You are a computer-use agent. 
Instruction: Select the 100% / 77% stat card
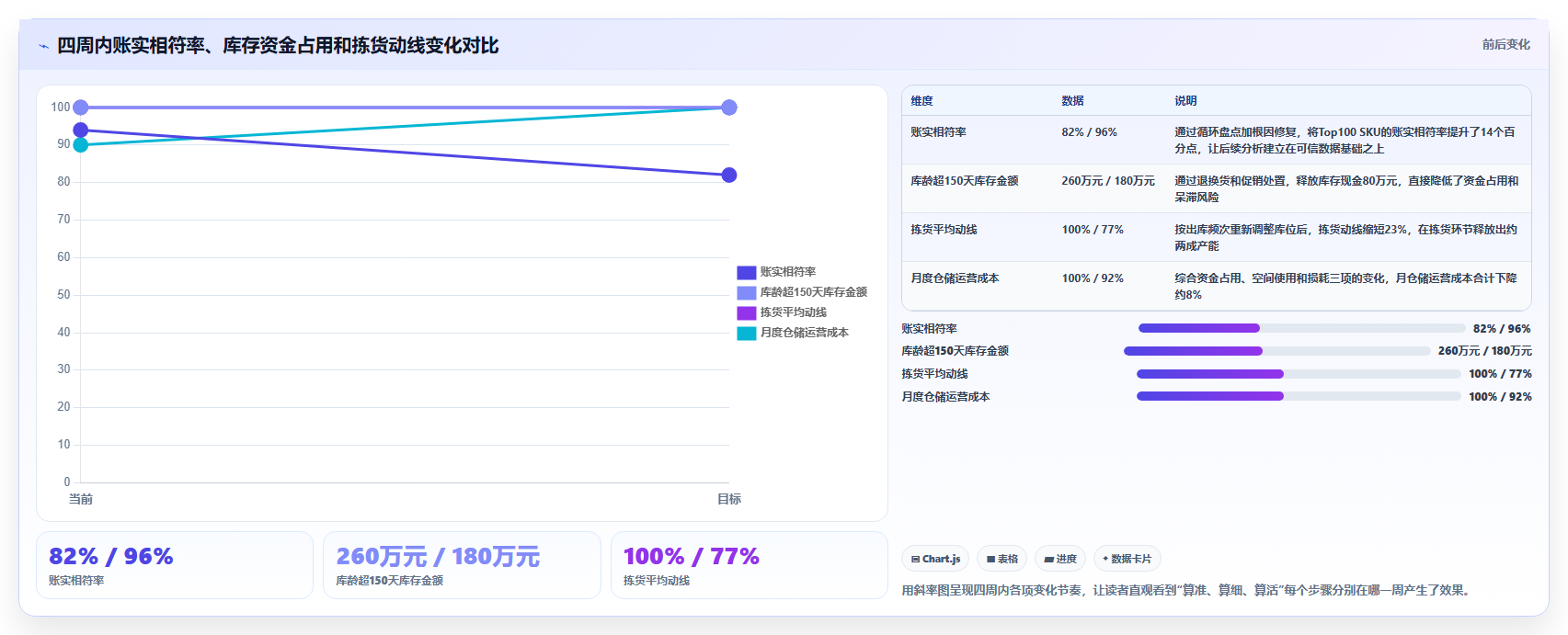pos(750,565)
